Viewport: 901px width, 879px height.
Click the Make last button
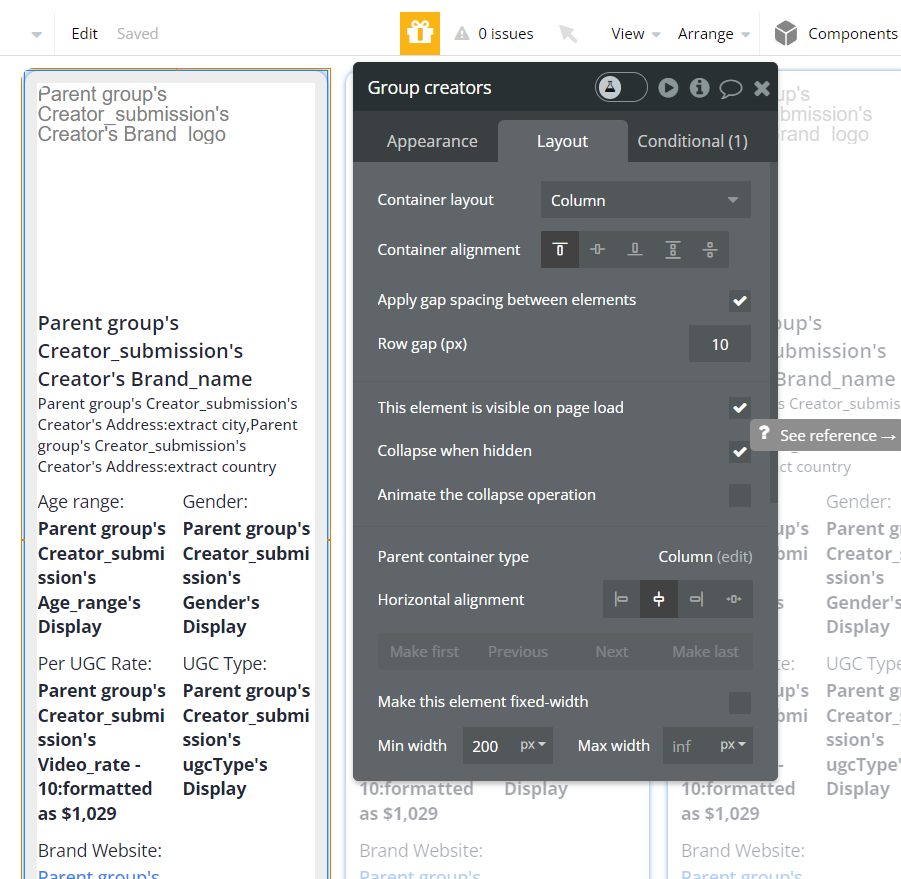(x=706, y=651)
